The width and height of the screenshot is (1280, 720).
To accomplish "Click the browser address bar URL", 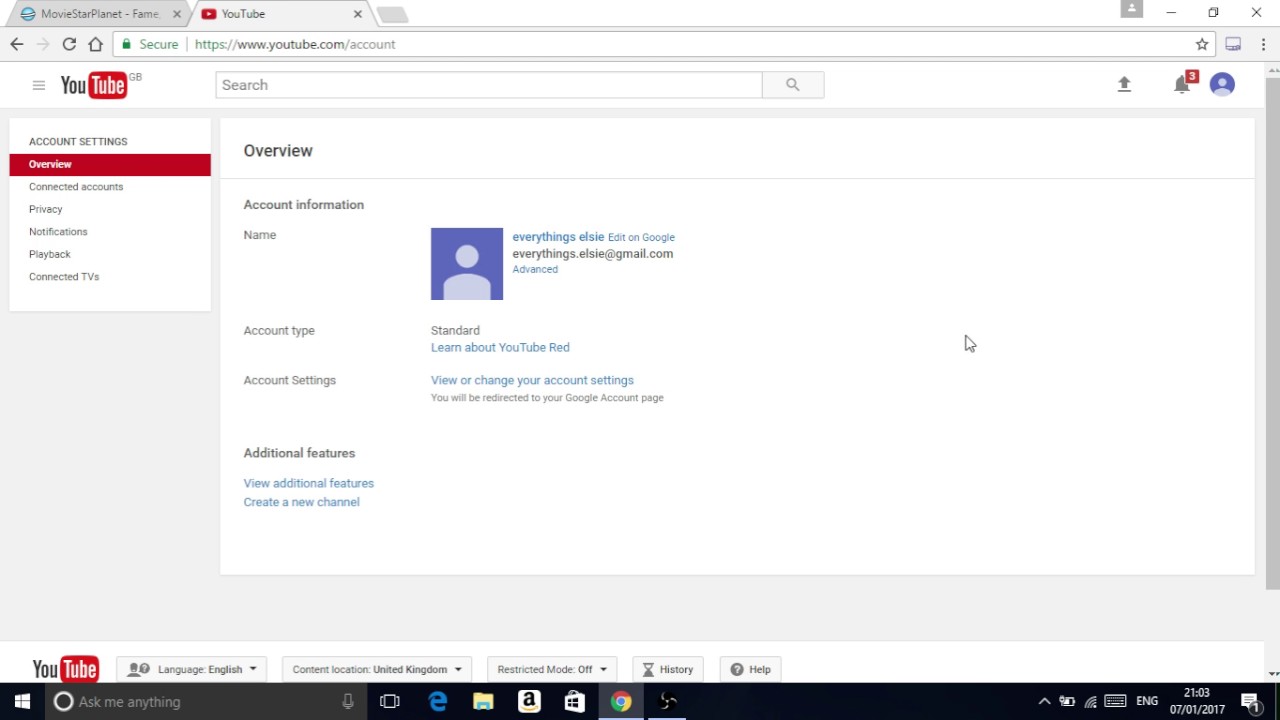I will pos(295,44).
